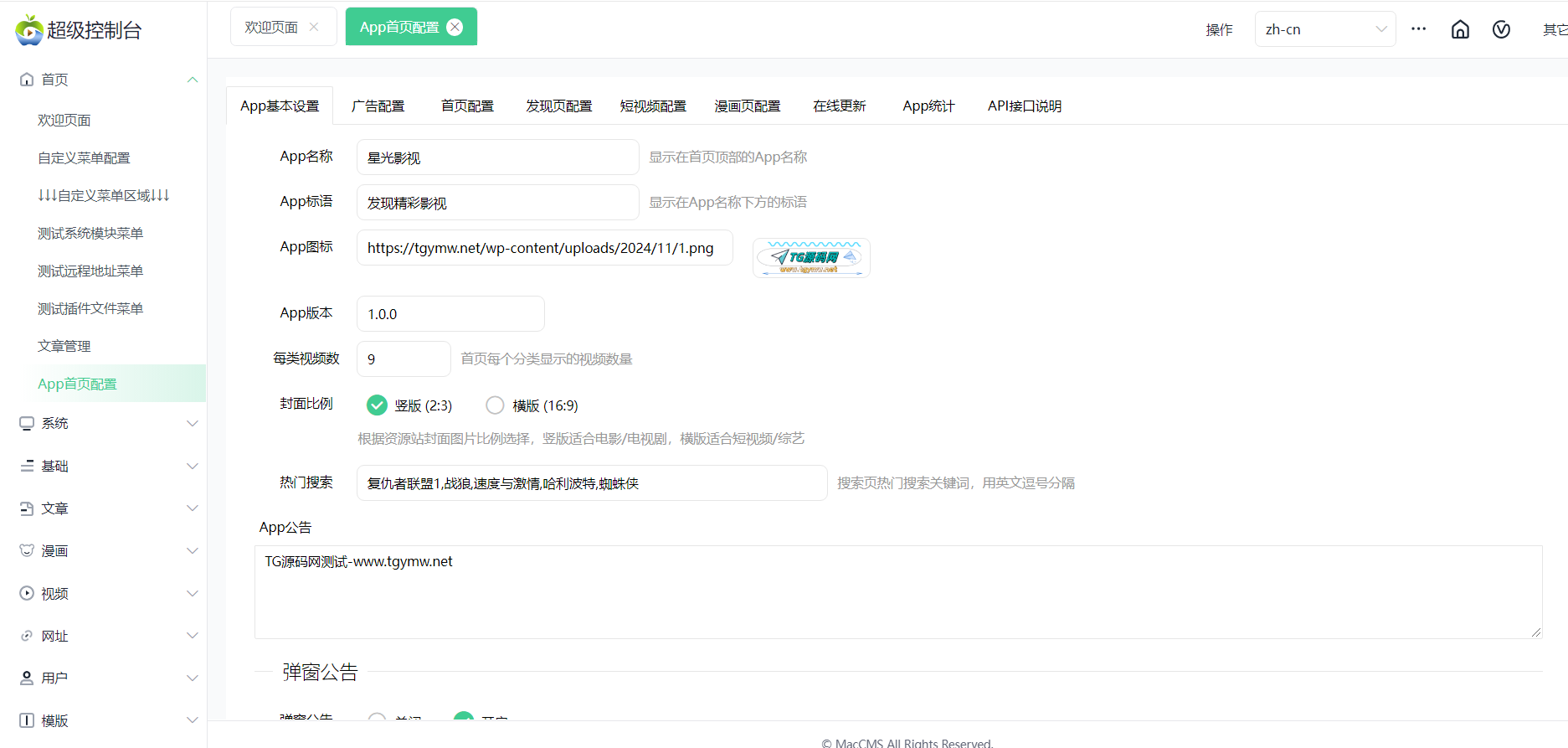Open the zh-cn language dropdown
Image resolution: width=1568 pixels, height=748 pixels.
(1324, 29)
